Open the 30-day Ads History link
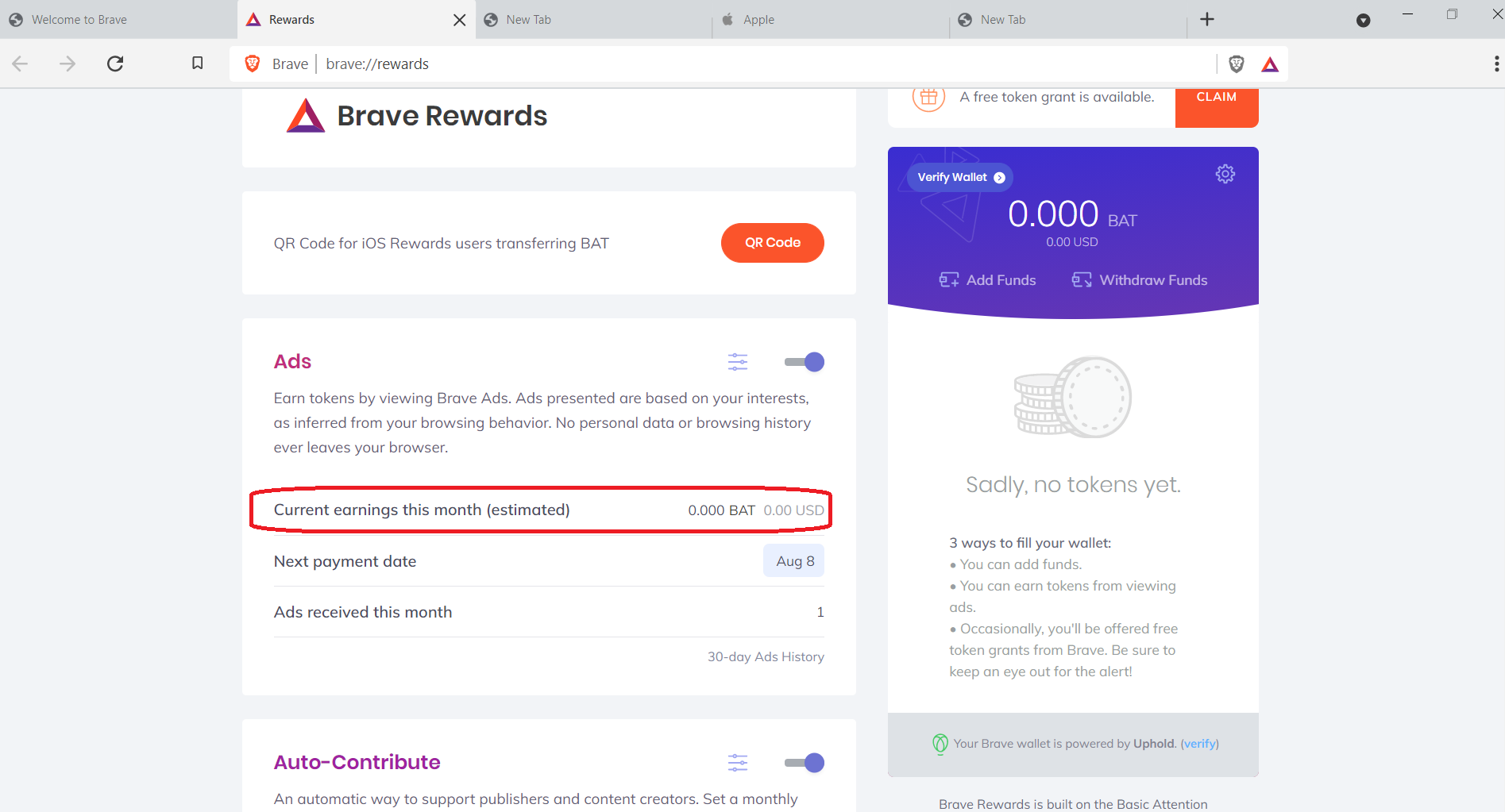 (765, 656)
